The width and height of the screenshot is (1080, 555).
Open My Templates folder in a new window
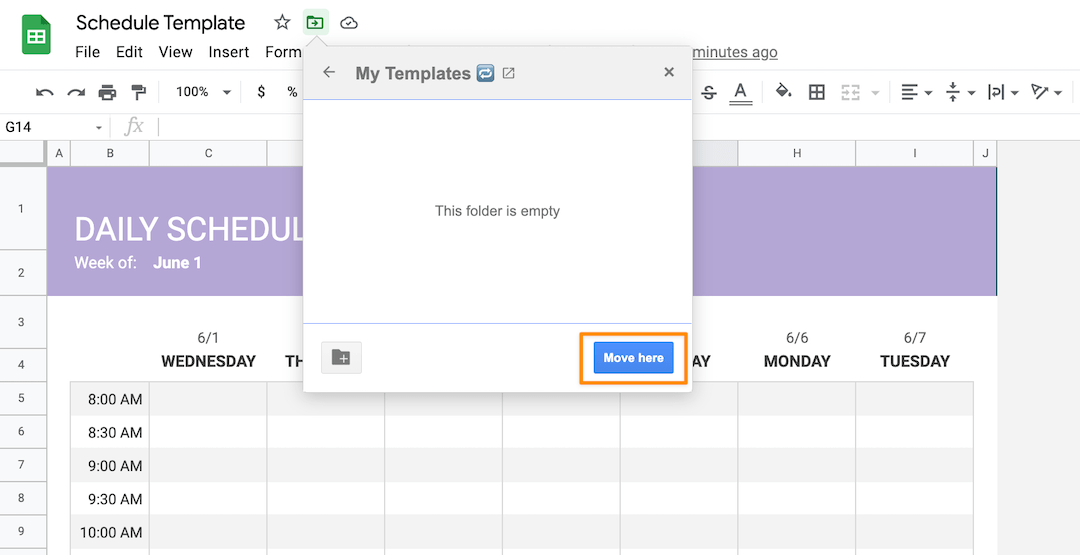tap(508, 73)
